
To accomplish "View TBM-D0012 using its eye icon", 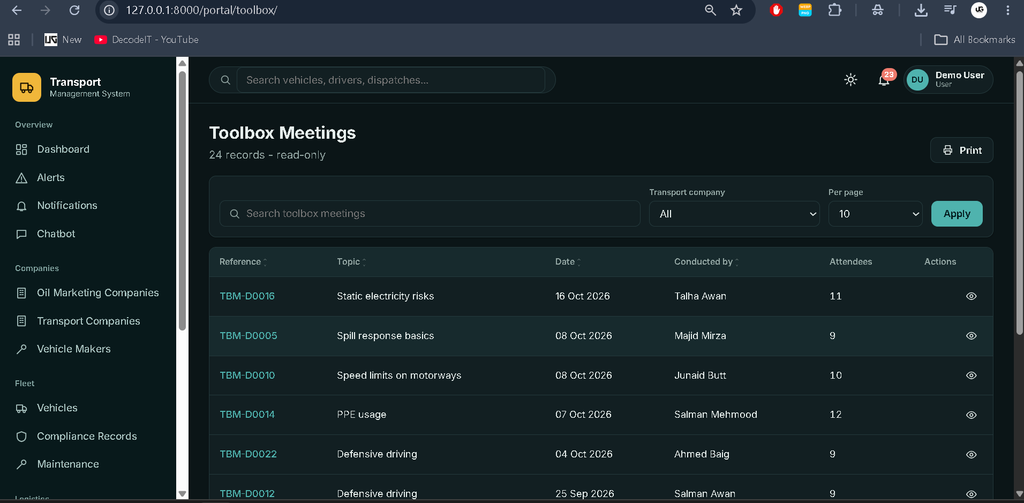I will coord(971,494).
